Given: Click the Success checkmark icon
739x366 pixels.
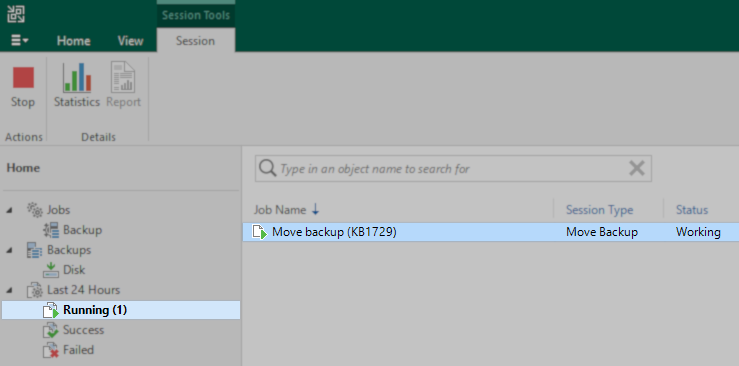Looking at the screenshot, I should tap(51, 330).
